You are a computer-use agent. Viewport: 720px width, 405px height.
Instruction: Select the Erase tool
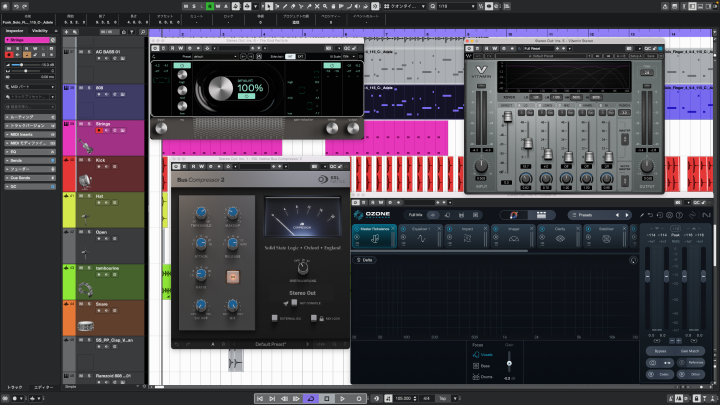(x=293, y=6)
